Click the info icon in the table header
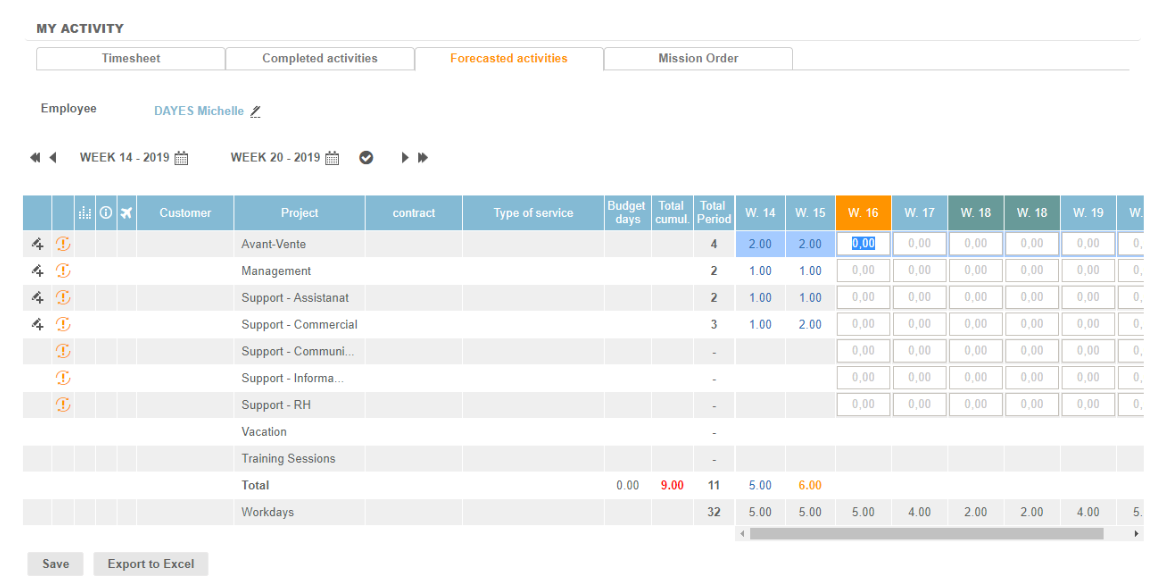 pos(105,213)
